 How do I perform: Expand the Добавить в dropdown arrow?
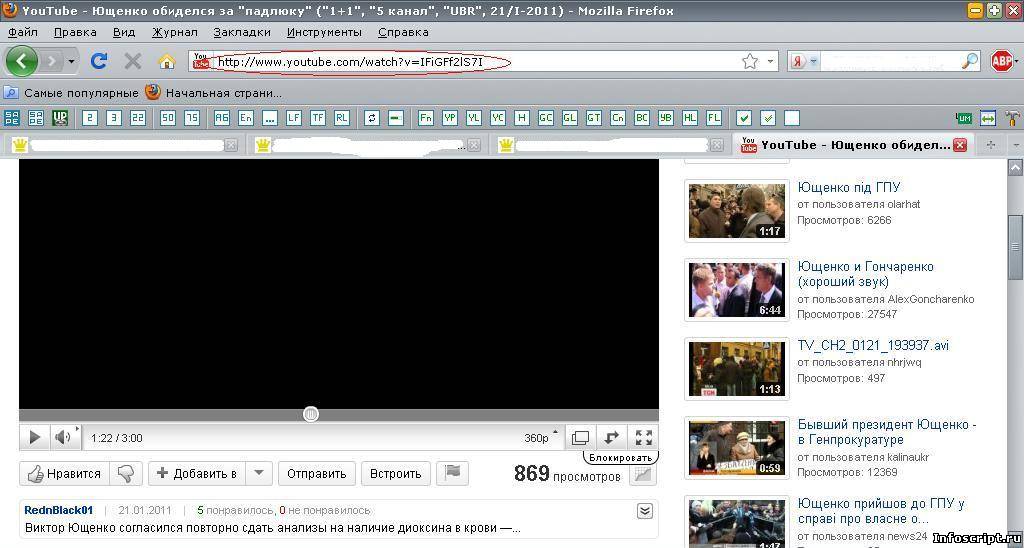(x=258, y=473)
